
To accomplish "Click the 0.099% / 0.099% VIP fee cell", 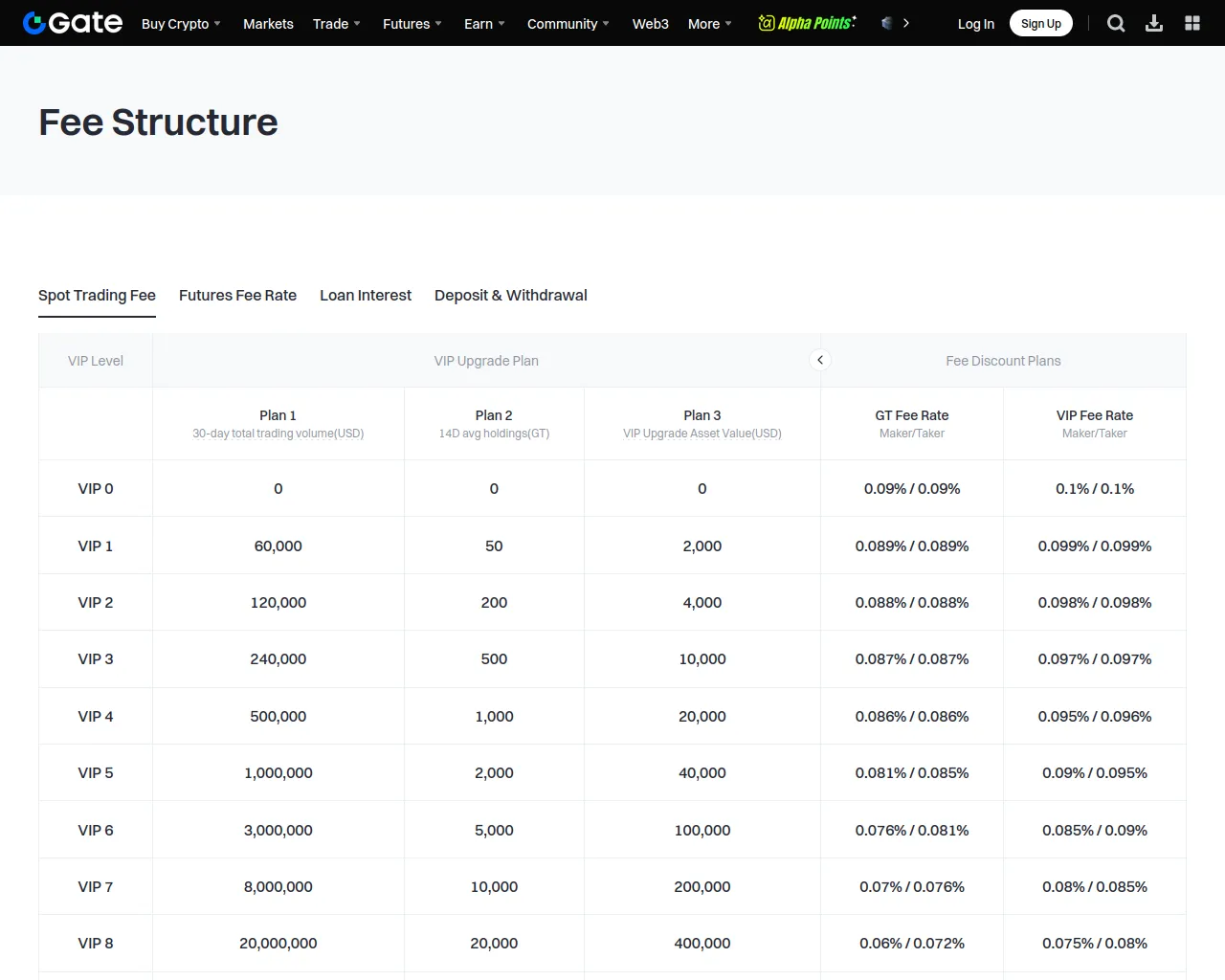I will 1095,546.
